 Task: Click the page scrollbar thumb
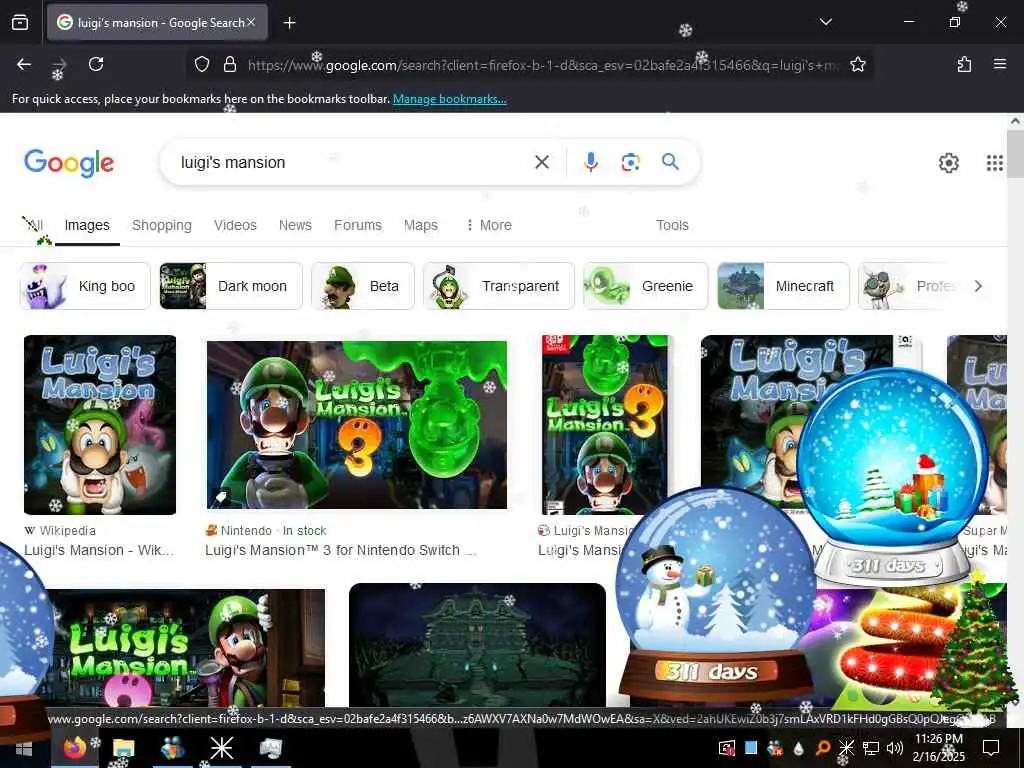[1015, 153]
